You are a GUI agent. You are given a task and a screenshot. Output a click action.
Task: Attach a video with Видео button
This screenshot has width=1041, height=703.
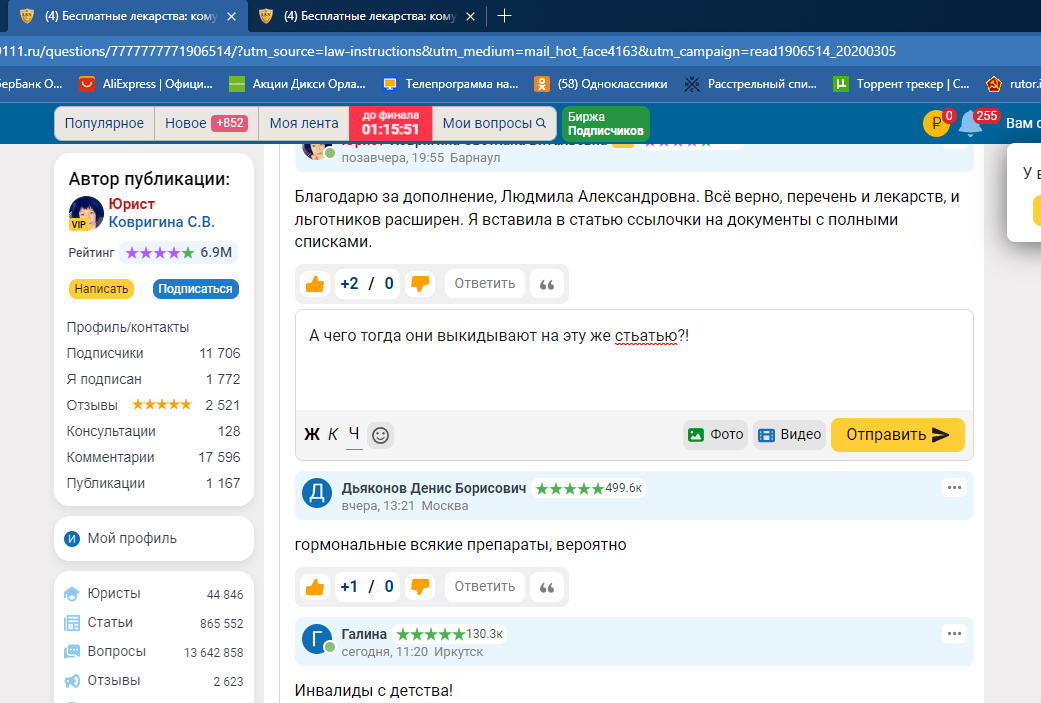(789, 435)
